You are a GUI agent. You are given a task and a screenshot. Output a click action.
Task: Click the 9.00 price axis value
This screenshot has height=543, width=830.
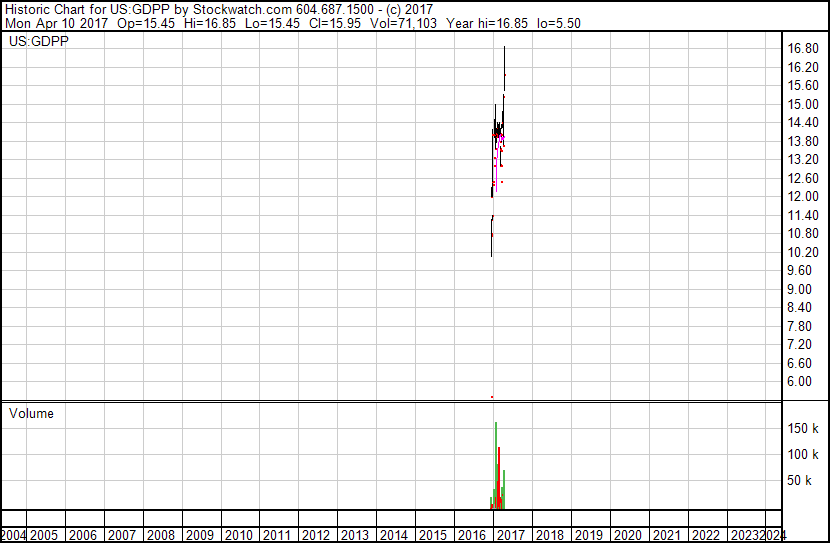coord(799,289)
